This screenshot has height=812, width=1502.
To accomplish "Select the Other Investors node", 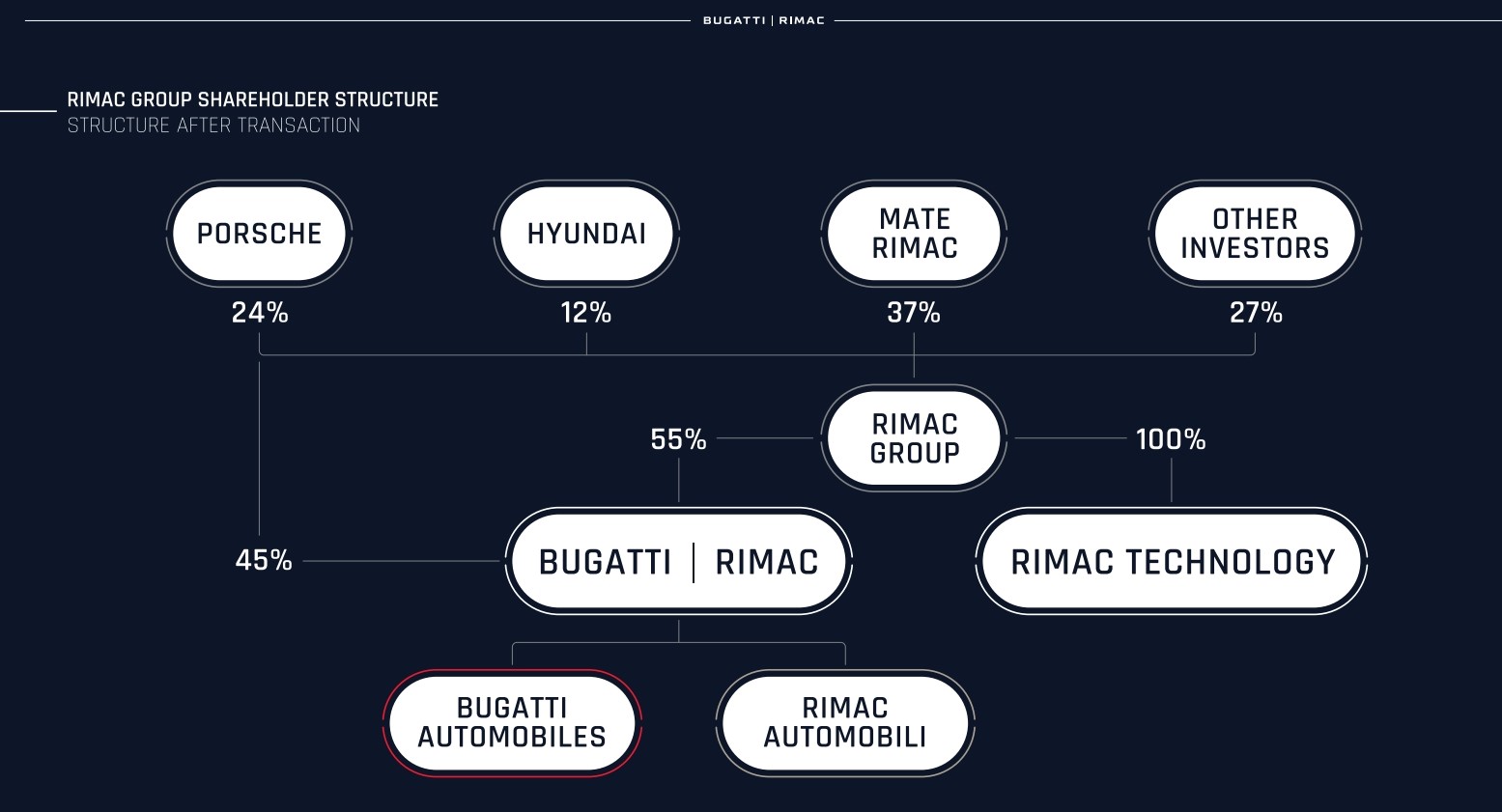I will pos(1255,234).
